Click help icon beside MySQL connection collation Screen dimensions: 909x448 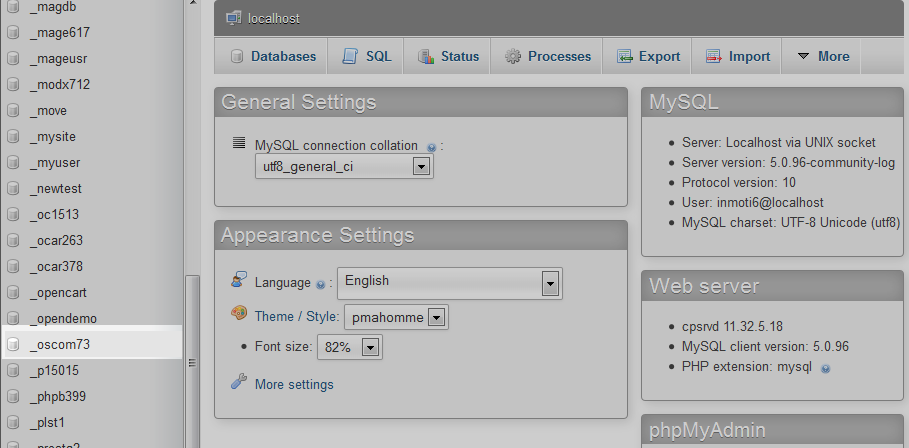point(431,147)
